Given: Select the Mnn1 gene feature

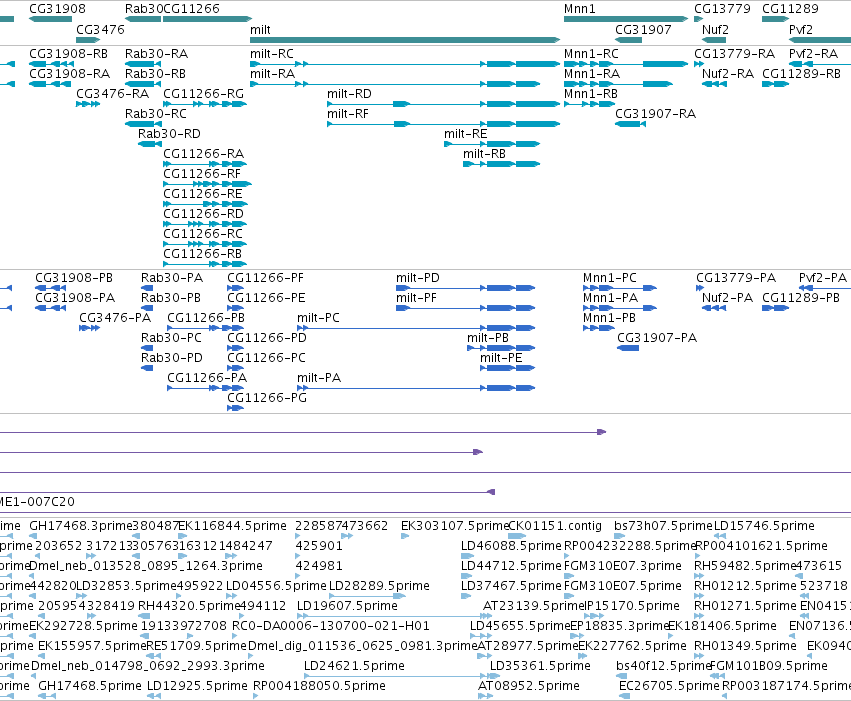Looking at the screenshot, I should [626, 19].
